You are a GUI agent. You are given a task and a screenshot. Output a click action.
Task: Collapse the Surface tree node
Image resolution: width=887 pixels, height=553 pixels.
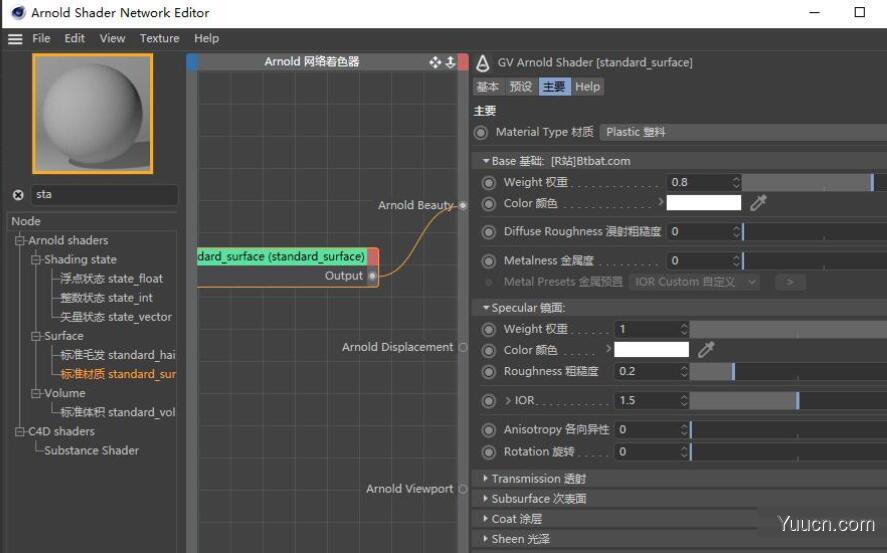pos(36,336)
